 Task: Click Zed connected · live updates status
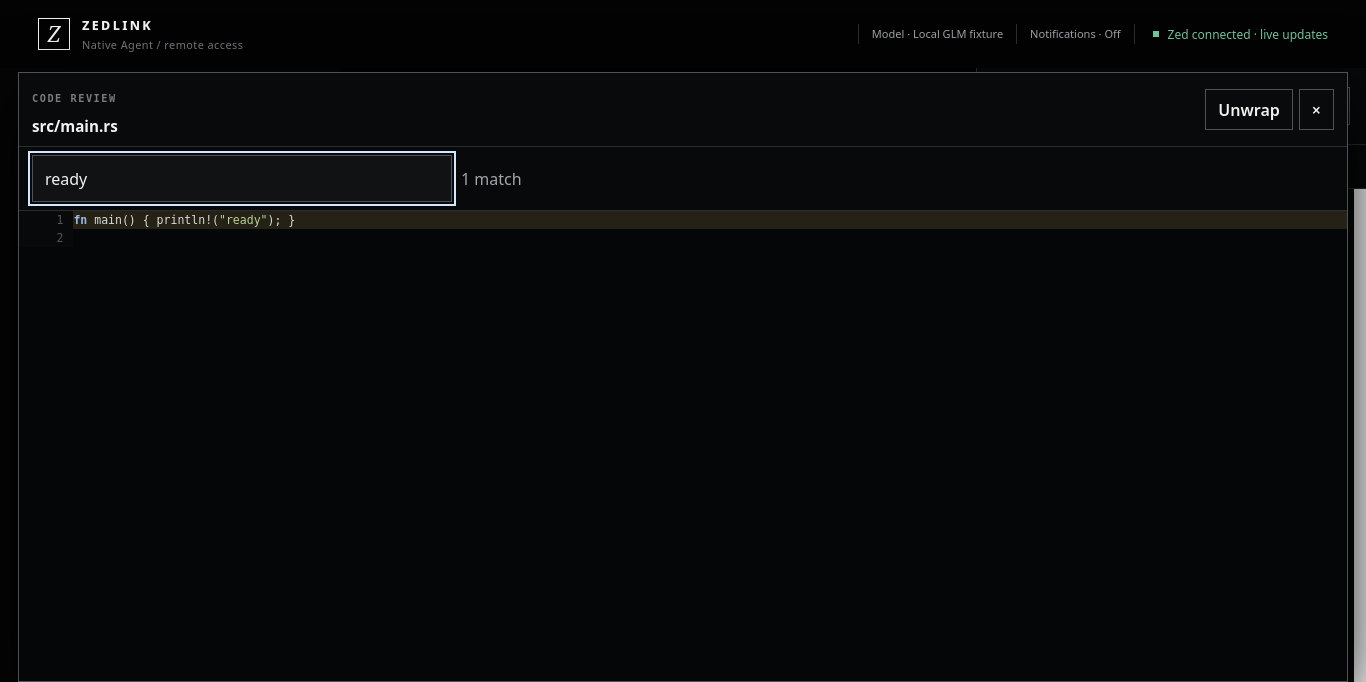(1247, 34)
